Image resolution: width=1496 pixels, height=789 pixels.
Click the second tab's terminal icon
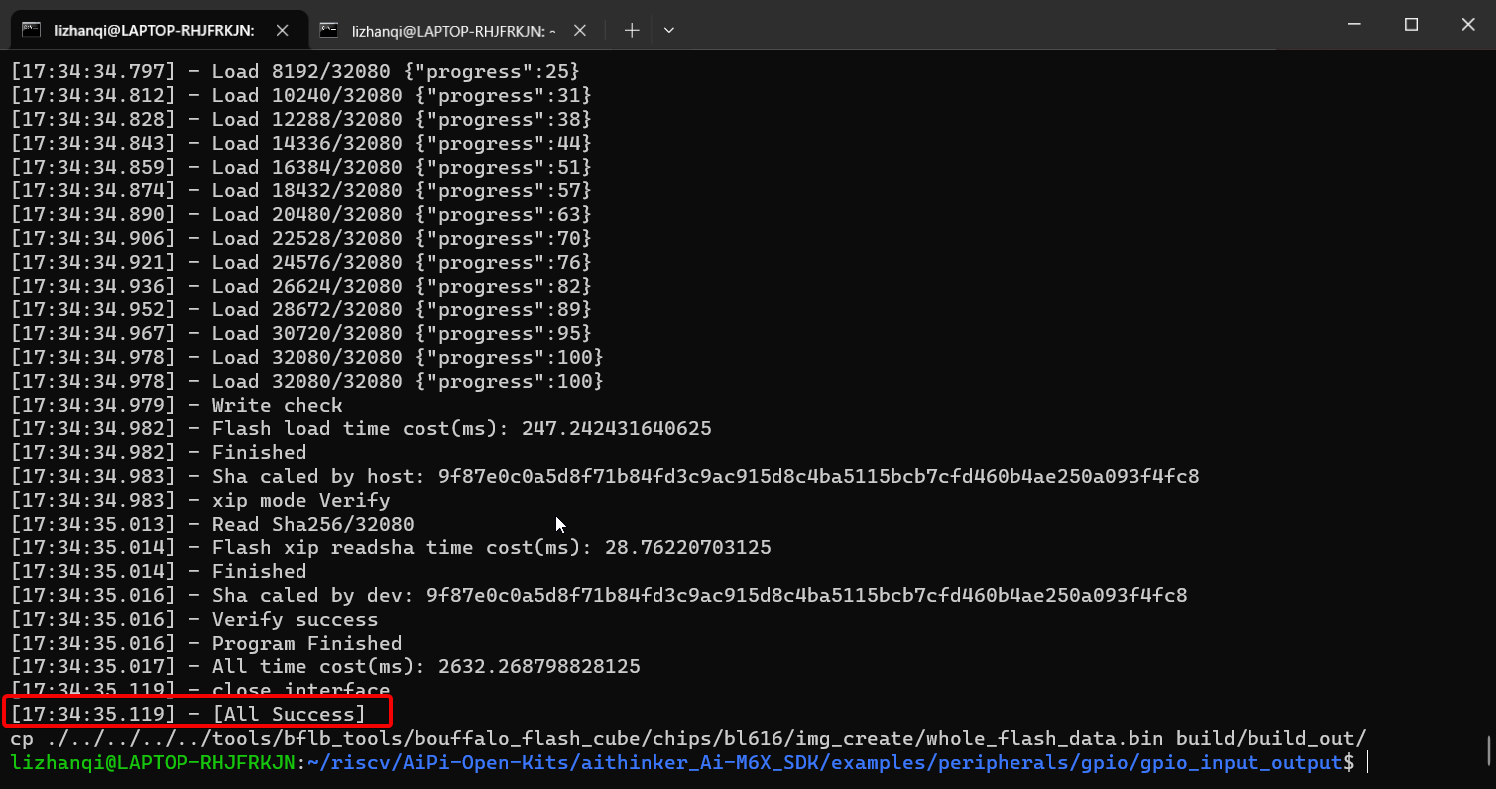(x=329, y=30)
